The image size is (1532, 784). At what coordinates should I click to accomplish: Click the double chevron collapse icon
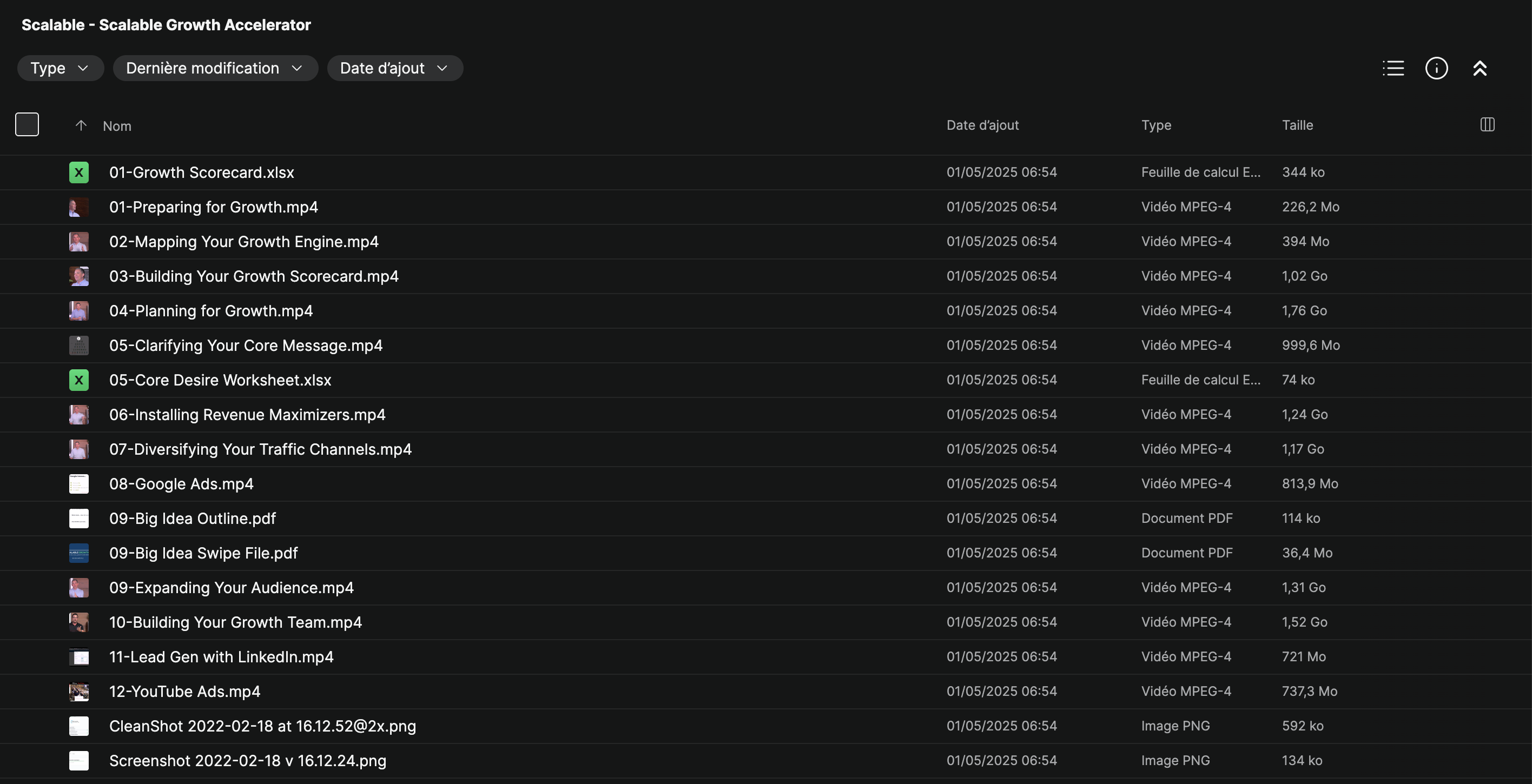(x=1480, y=68)
